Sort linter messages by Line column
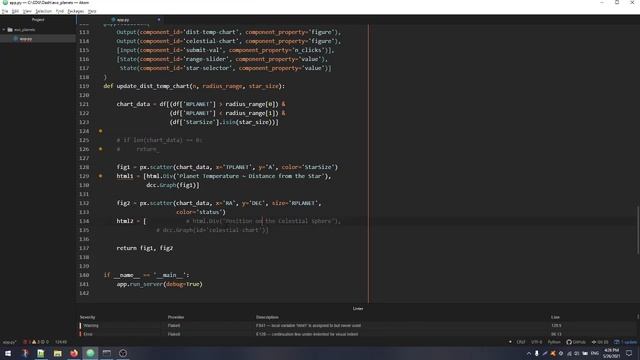The image size is (640, 360). click(556, 317)
